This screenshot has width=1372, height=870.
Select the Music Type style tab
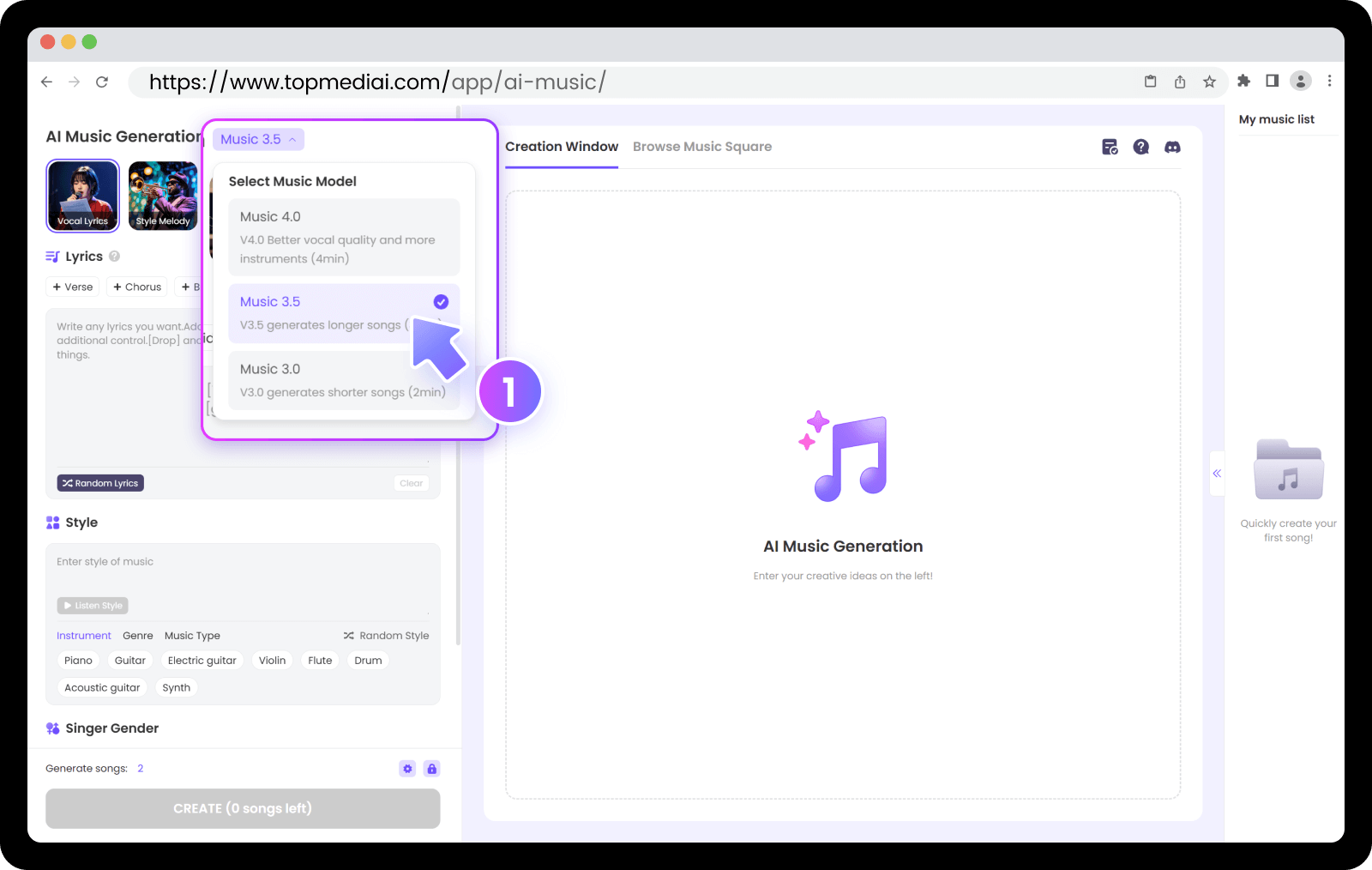[192, 636]
